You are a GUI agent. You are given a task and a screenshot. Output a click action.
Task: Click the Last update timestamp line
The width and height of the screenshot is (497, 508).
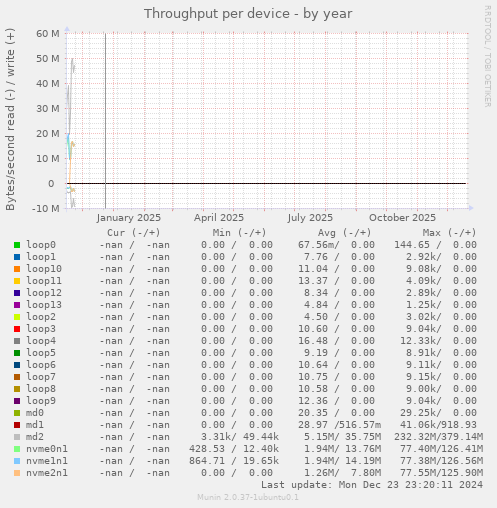(x=372, y=485)
